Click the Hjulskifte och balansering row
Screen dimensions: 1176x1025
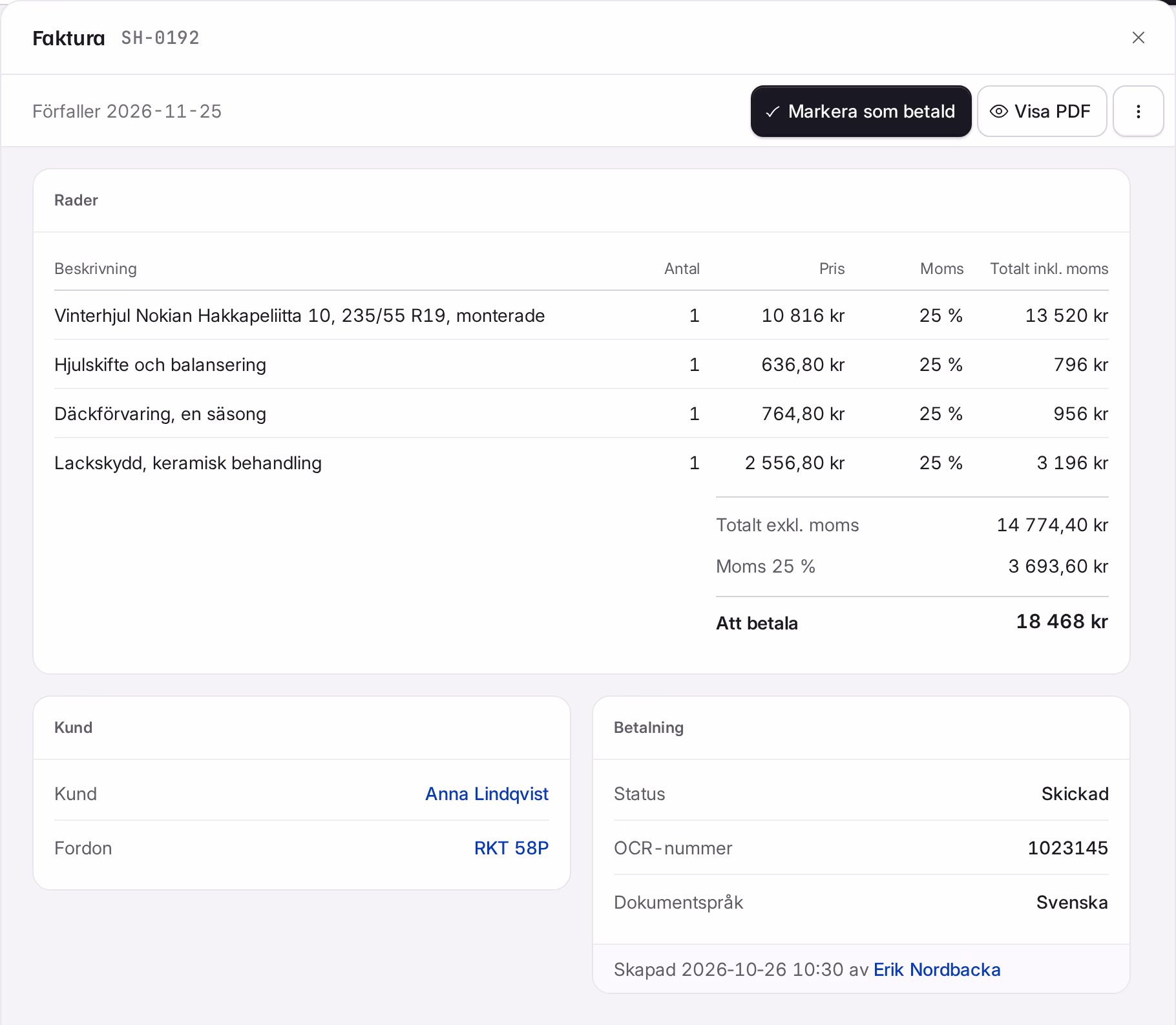click(581, 365)
